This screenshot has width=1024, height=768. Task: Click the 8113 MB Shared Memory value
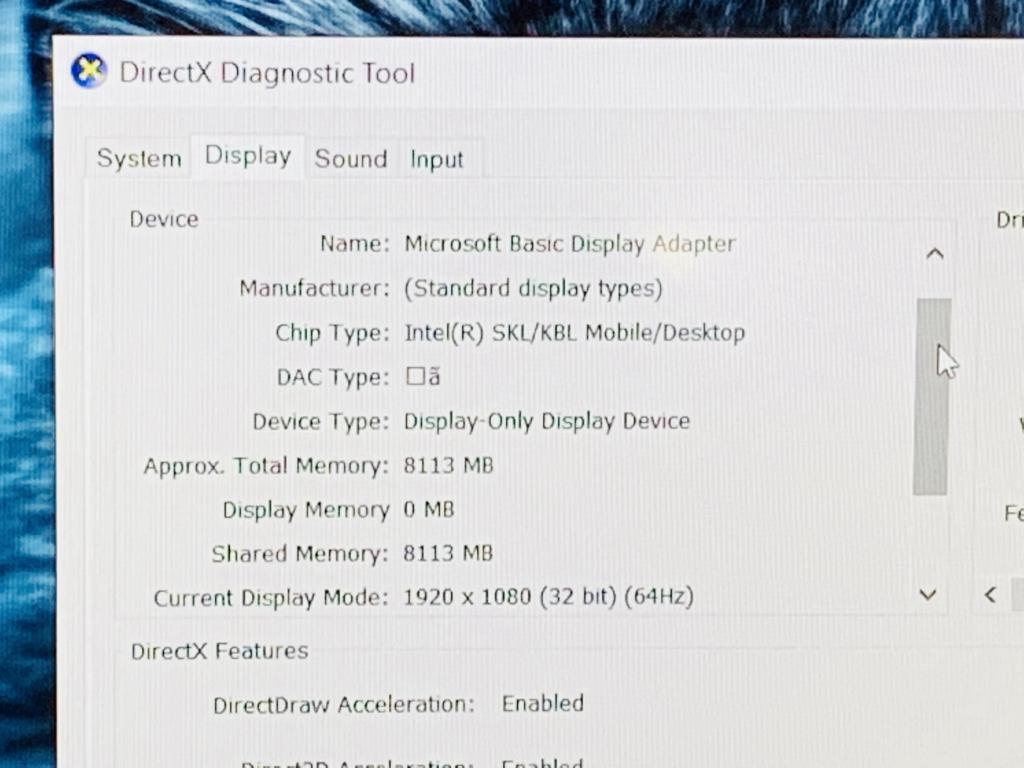(447, 553)
